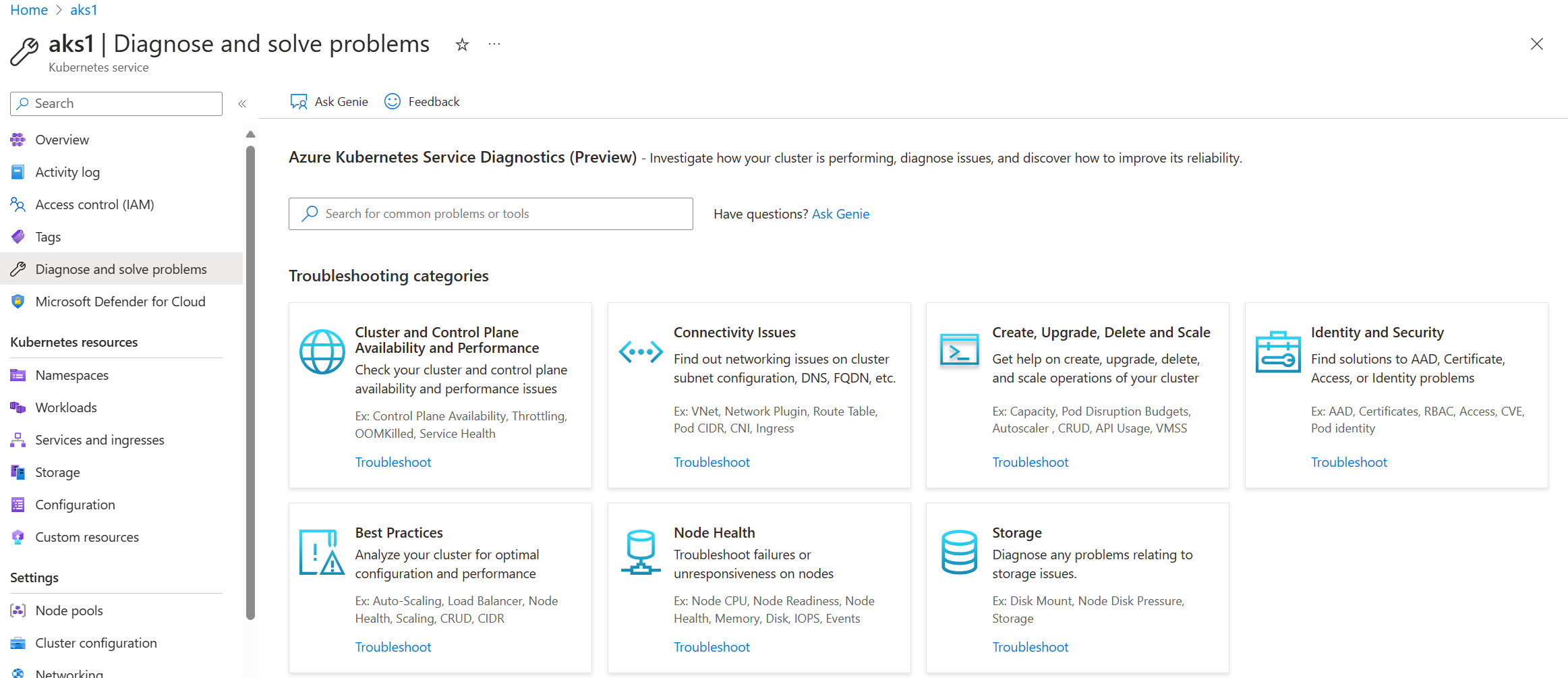The width and height of the screenshot is (1568, 678).
Task: Click the Configuration icon in sidebar
Action: 18,505
